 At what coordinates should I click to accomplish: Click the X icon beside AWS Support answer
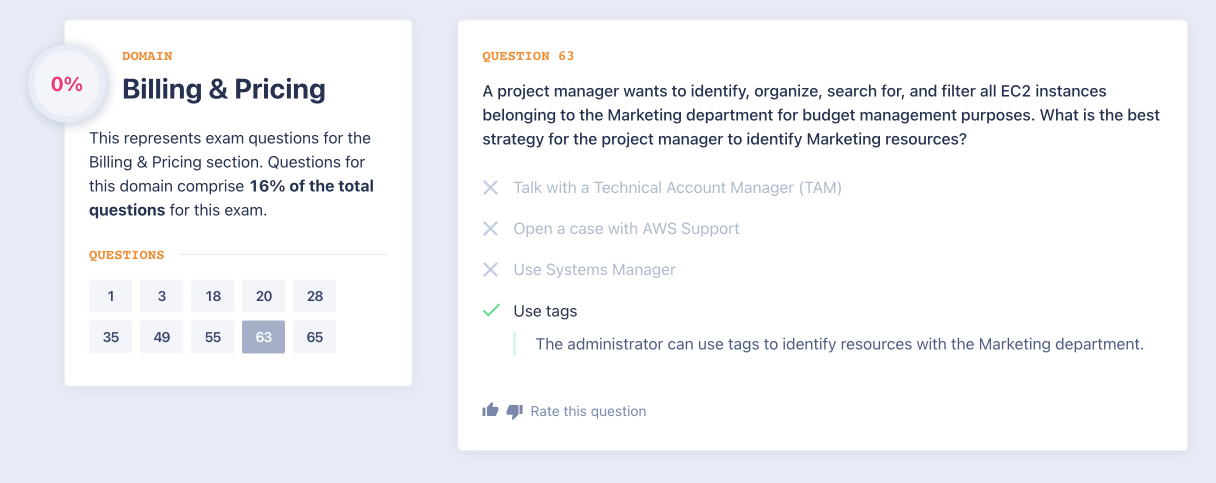pyautogui.click(x=491, y=229)
